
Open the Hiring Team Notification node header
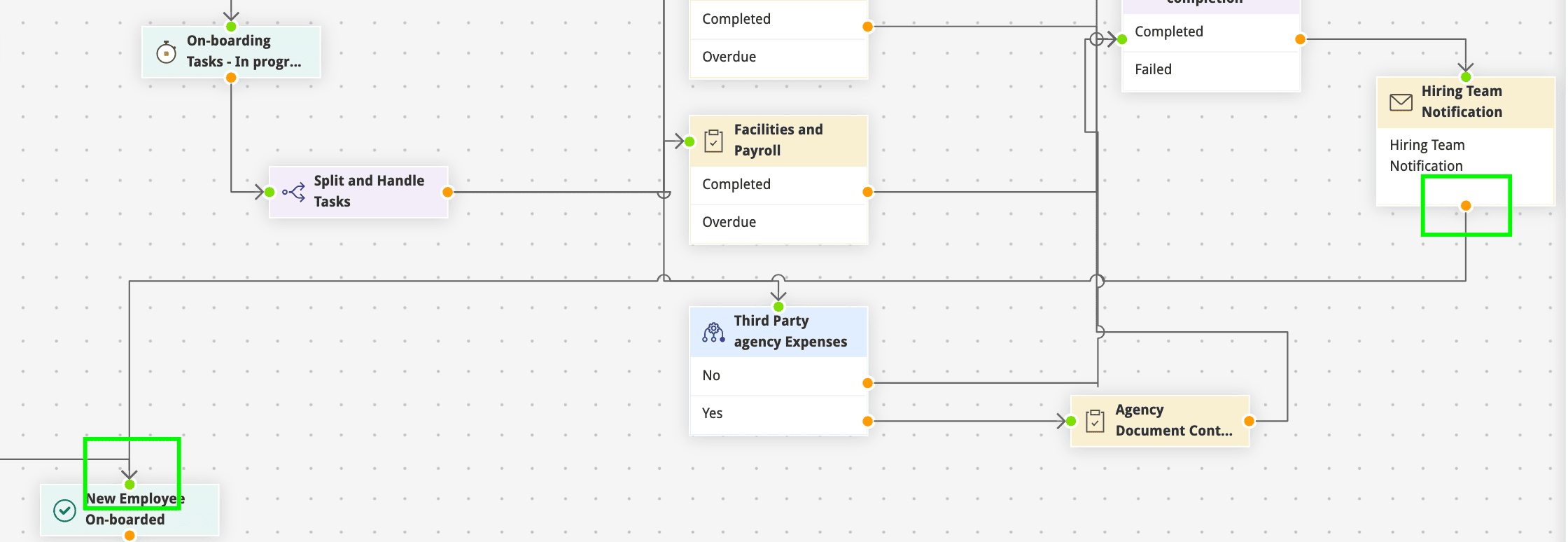(1462, 102)
